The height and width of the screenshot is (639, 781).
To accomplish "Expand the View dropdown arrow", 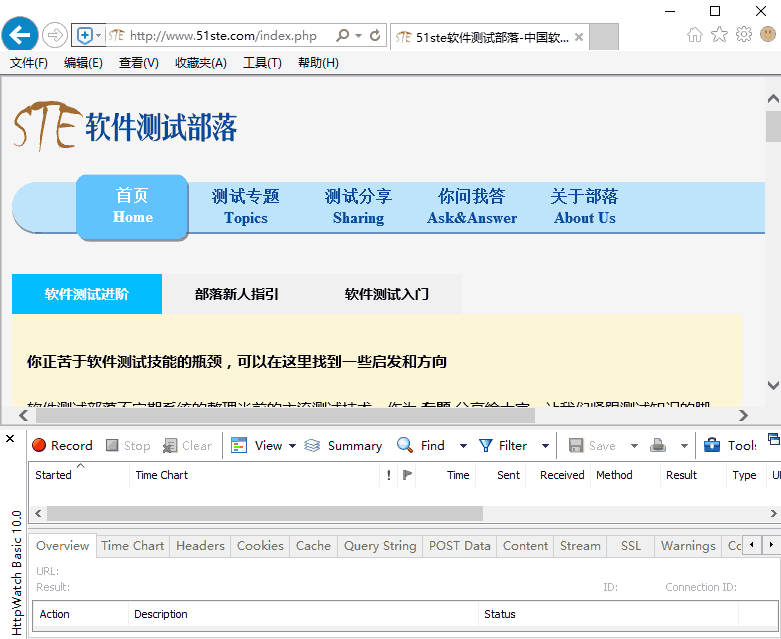I will pos(292,445).
